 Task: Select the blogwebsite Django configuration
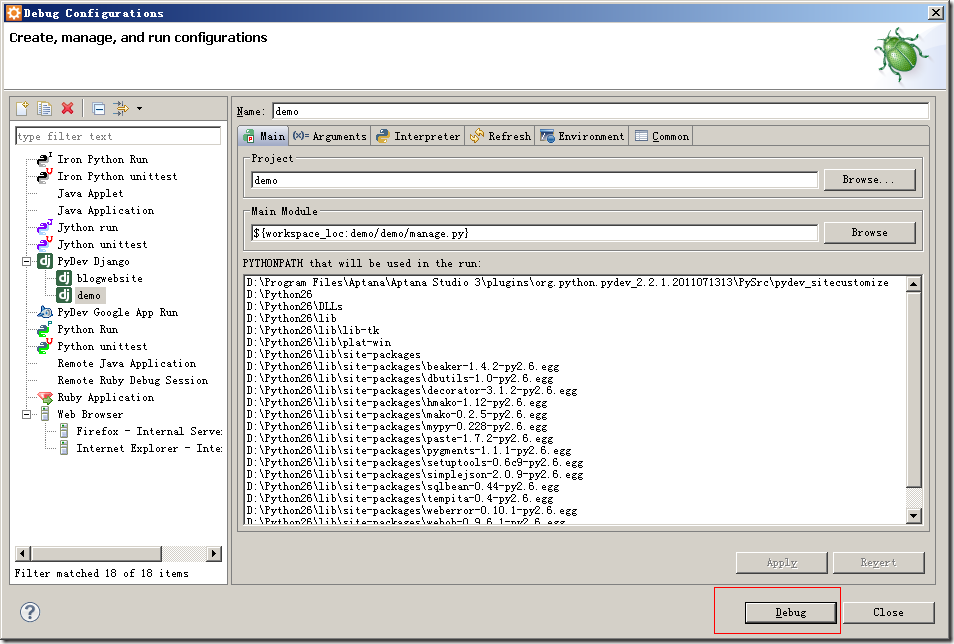(109, 278)
